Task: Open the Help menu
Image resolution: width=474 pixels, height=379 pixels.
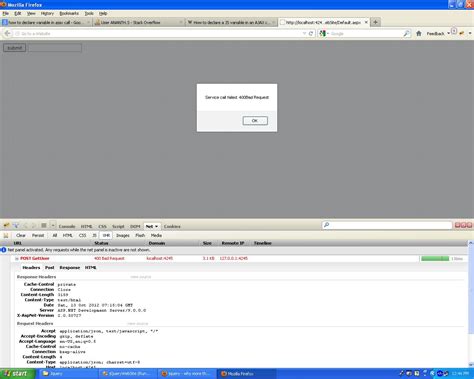Action: pos(103,13)
